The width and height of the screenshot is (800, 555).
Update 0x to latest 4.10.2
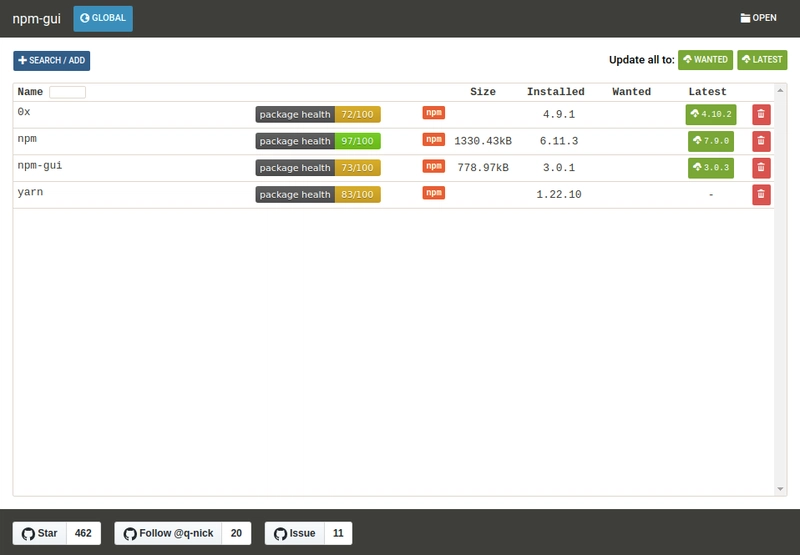coord(711,114)
